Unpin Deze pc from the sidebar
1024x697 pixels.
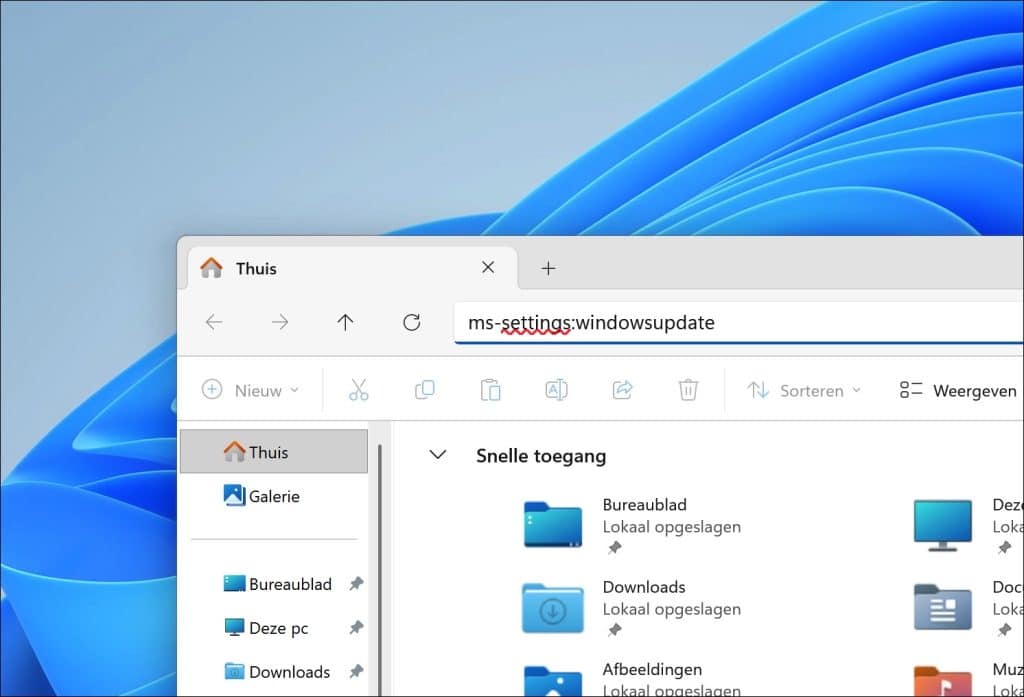pos(357,627)
